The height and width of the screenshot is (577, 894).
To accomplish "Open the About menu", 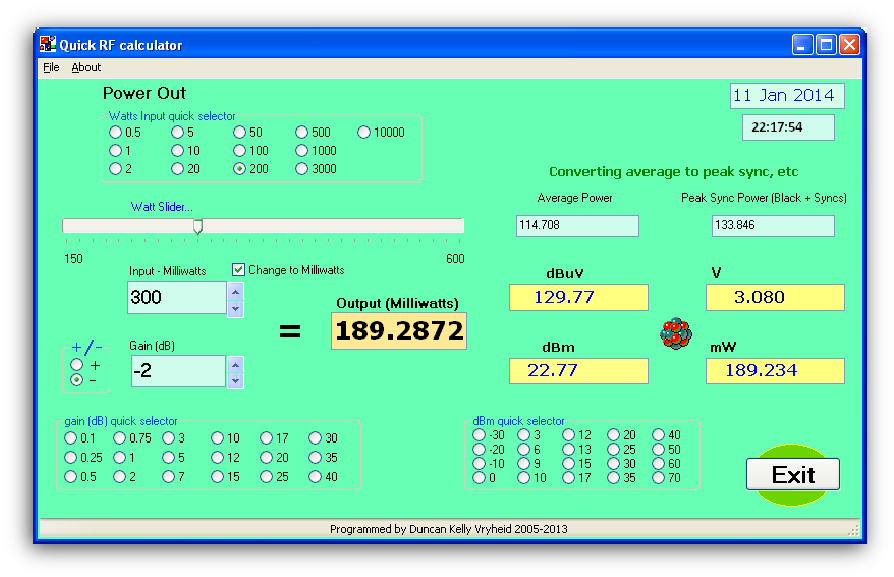I will (86, 68).
